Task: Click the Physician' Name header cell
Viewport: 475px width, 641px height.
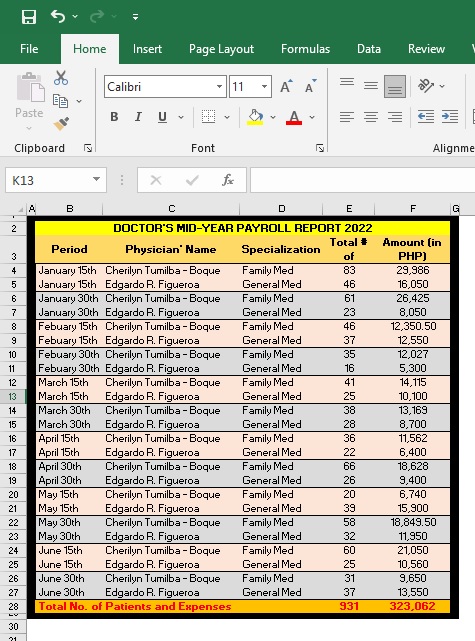Action: (171, 249)
